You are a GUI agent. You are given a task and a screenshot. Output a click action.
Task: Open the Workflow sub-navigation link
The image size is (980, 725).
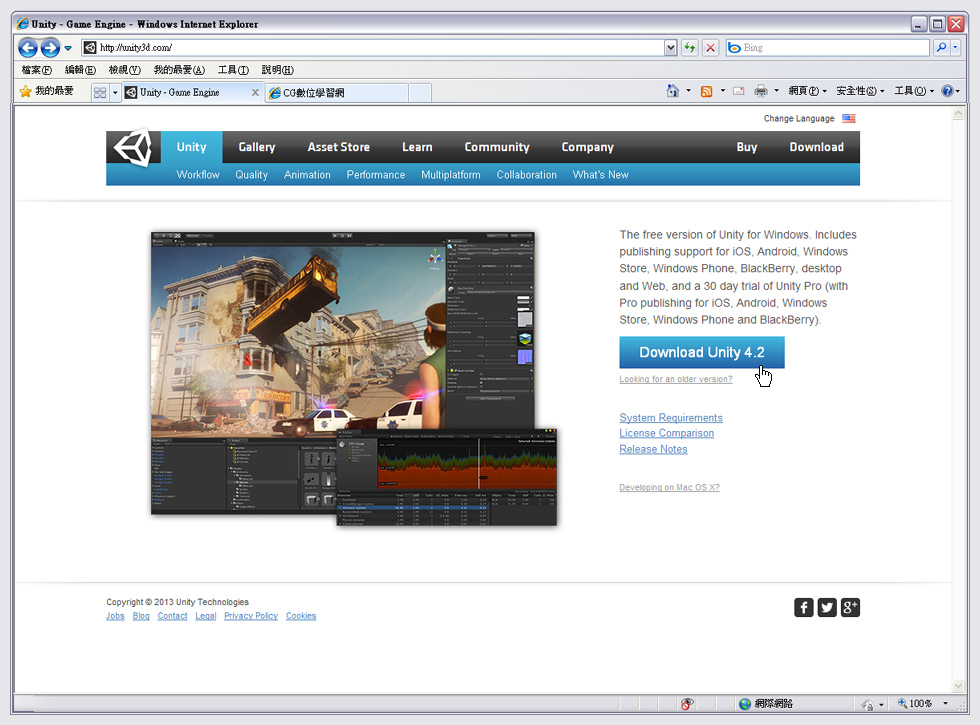pos(198,175)
